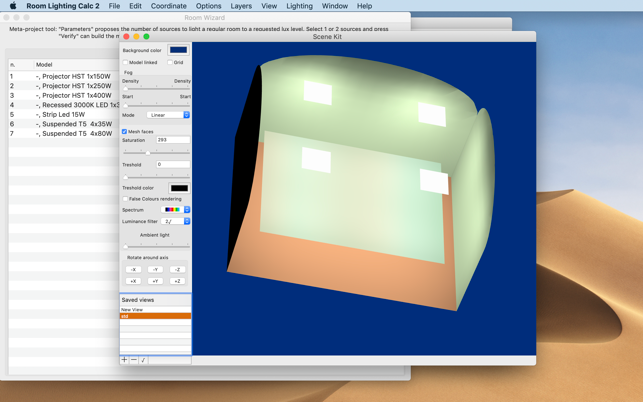
Task: Open the fog Mode dropdown
Action: pos(168,115)
